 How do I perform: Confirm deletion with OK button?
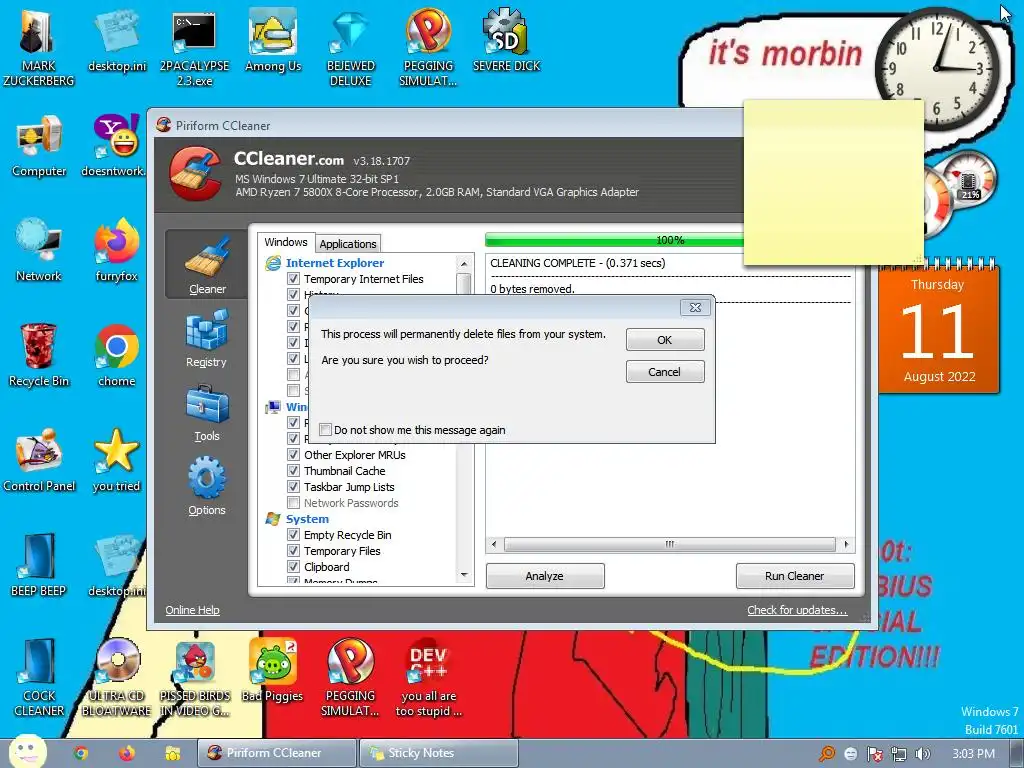pos(665,340)
